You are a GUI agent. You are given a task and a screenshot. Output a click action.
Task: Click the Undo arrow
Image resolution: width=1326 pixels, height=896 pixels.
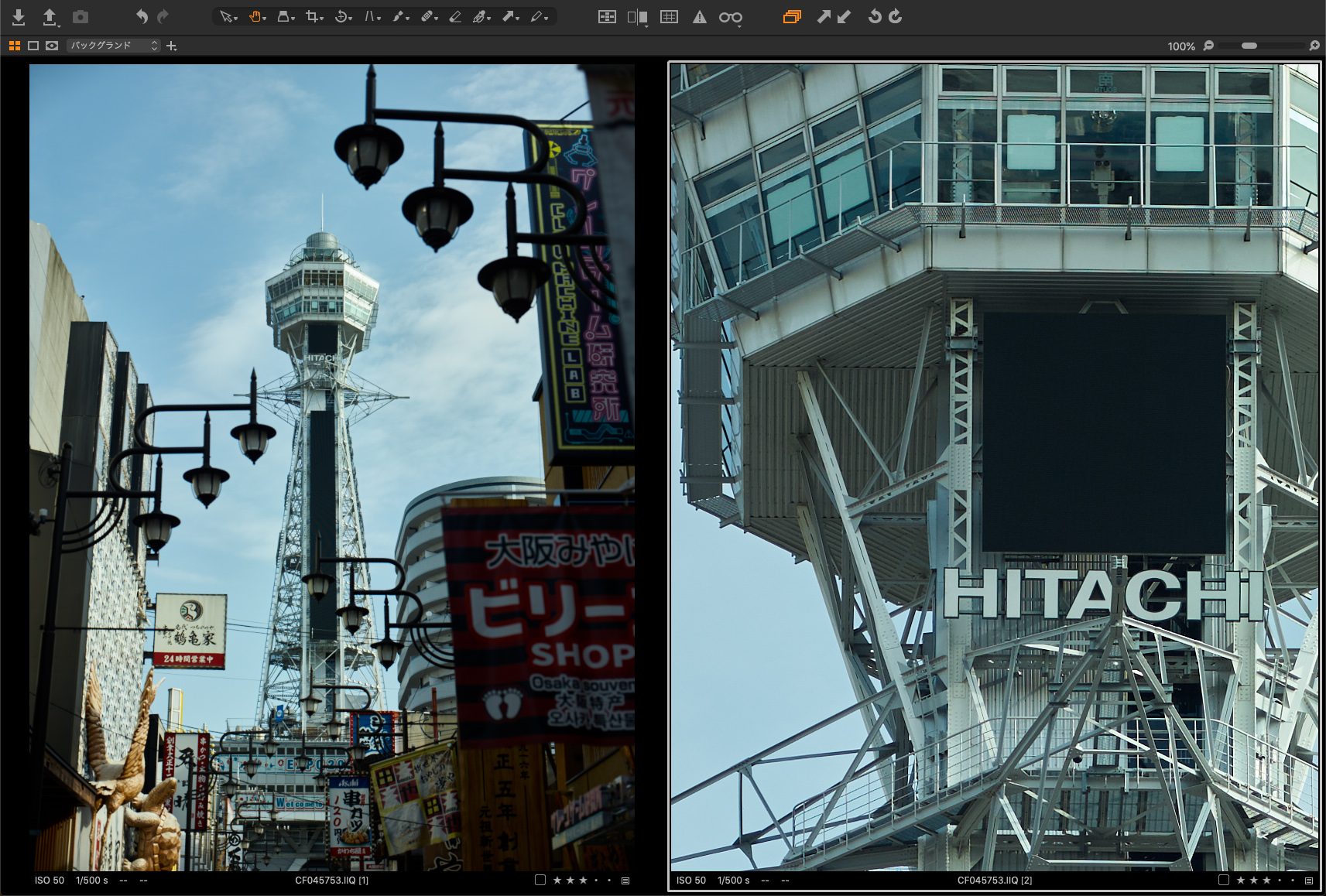click(x=142, y=16)
